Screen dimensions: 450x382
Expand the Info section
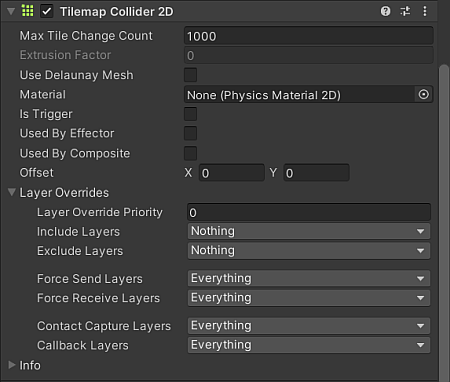point(12,365)
